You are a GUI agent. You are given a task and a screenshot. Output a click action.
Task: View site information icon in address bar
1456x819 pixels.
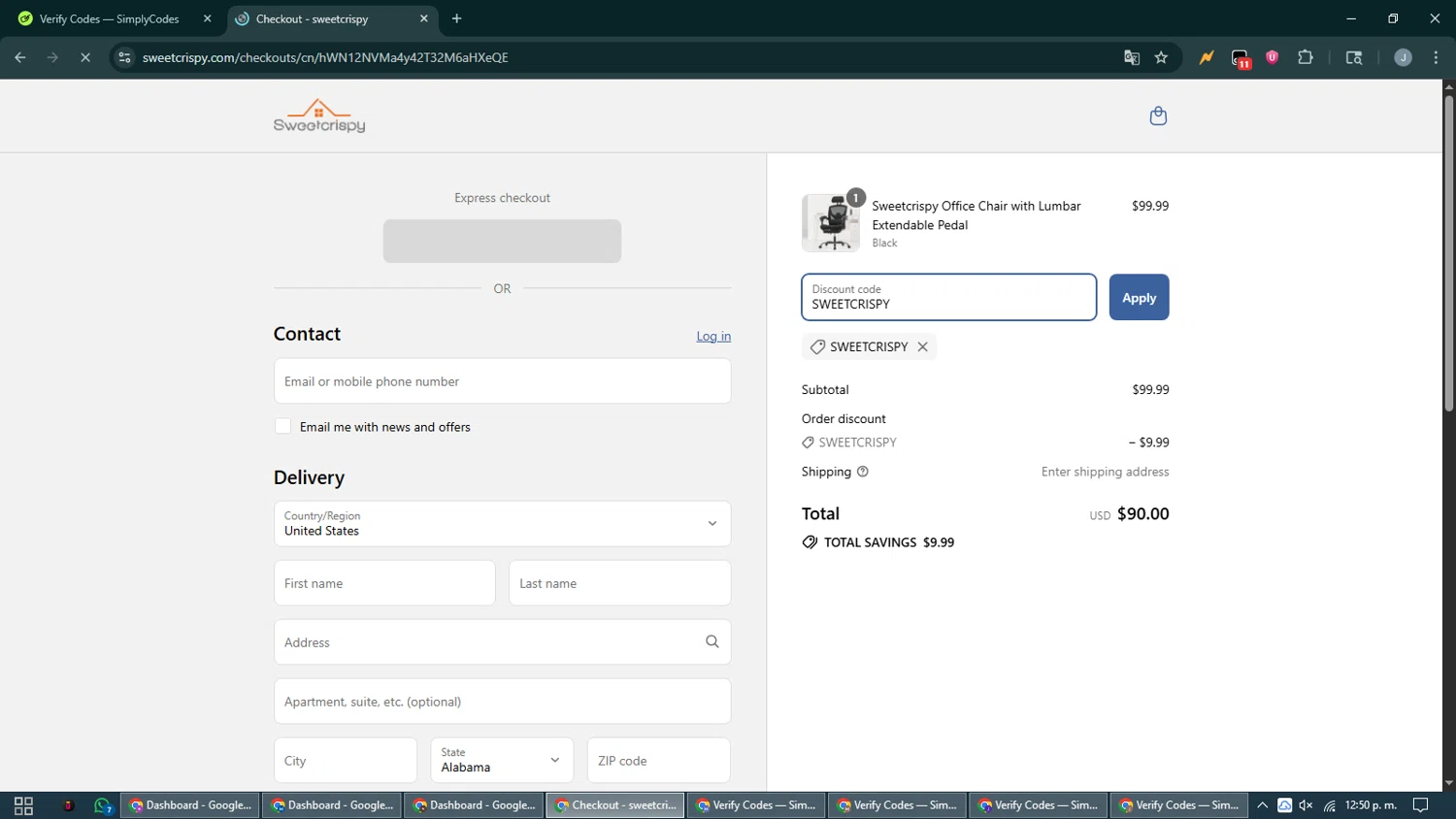pyautogui.click(x=124, y=57)
